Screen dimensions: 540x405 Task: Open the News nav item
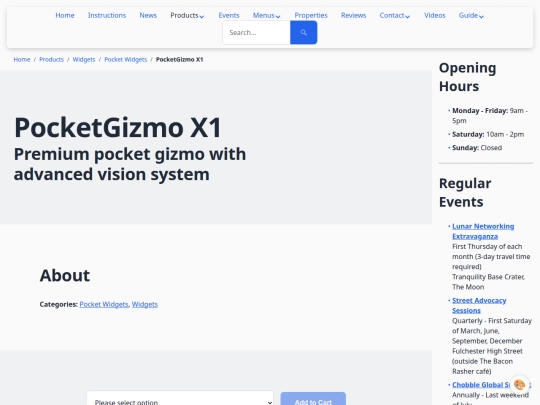coord(148,15)
